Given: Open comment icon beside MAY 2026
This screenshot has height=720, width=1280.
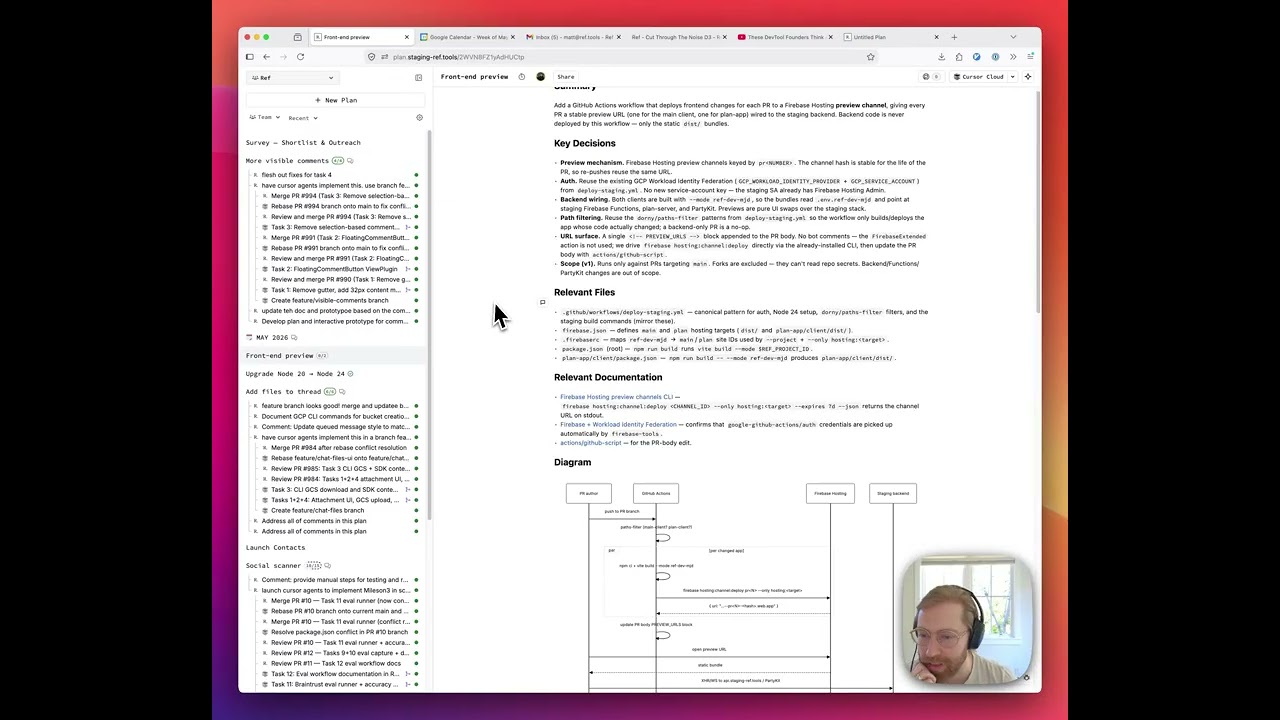Looking at the screenshot, I should [293, 338].
